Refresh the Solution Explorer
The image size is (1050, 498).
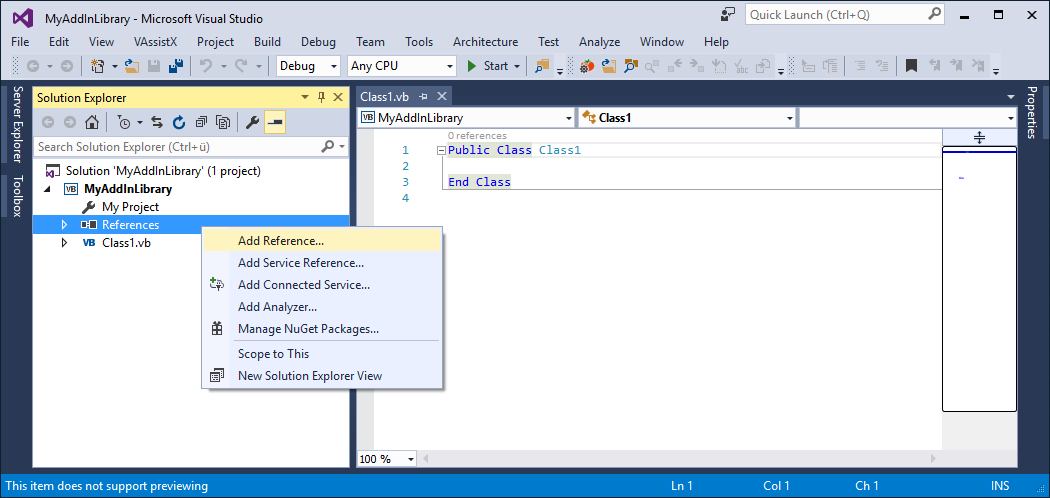tap(179, 122)
